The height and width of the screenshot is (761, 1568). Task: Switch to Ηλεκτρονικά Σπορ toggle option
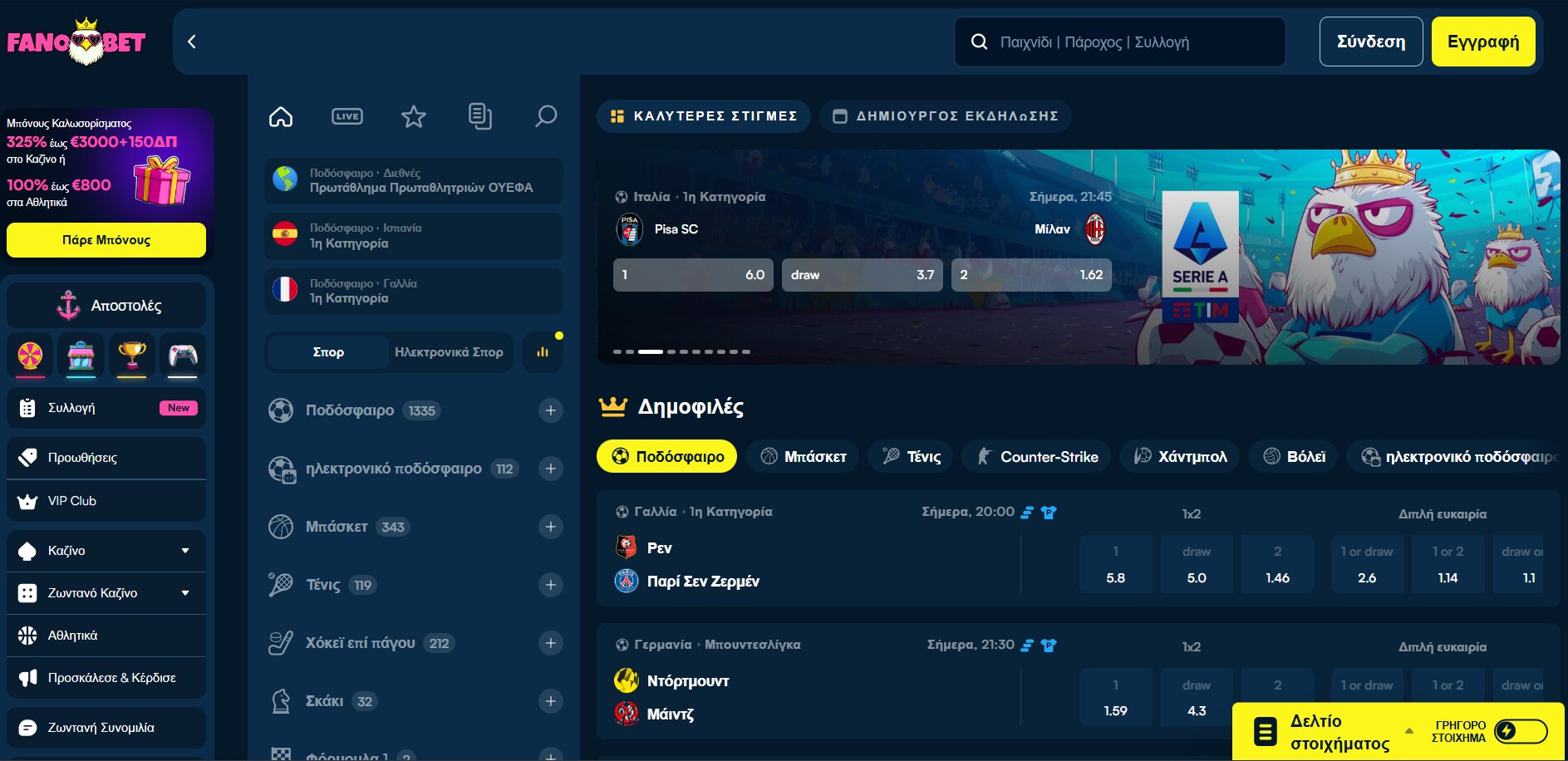(449, 352)
